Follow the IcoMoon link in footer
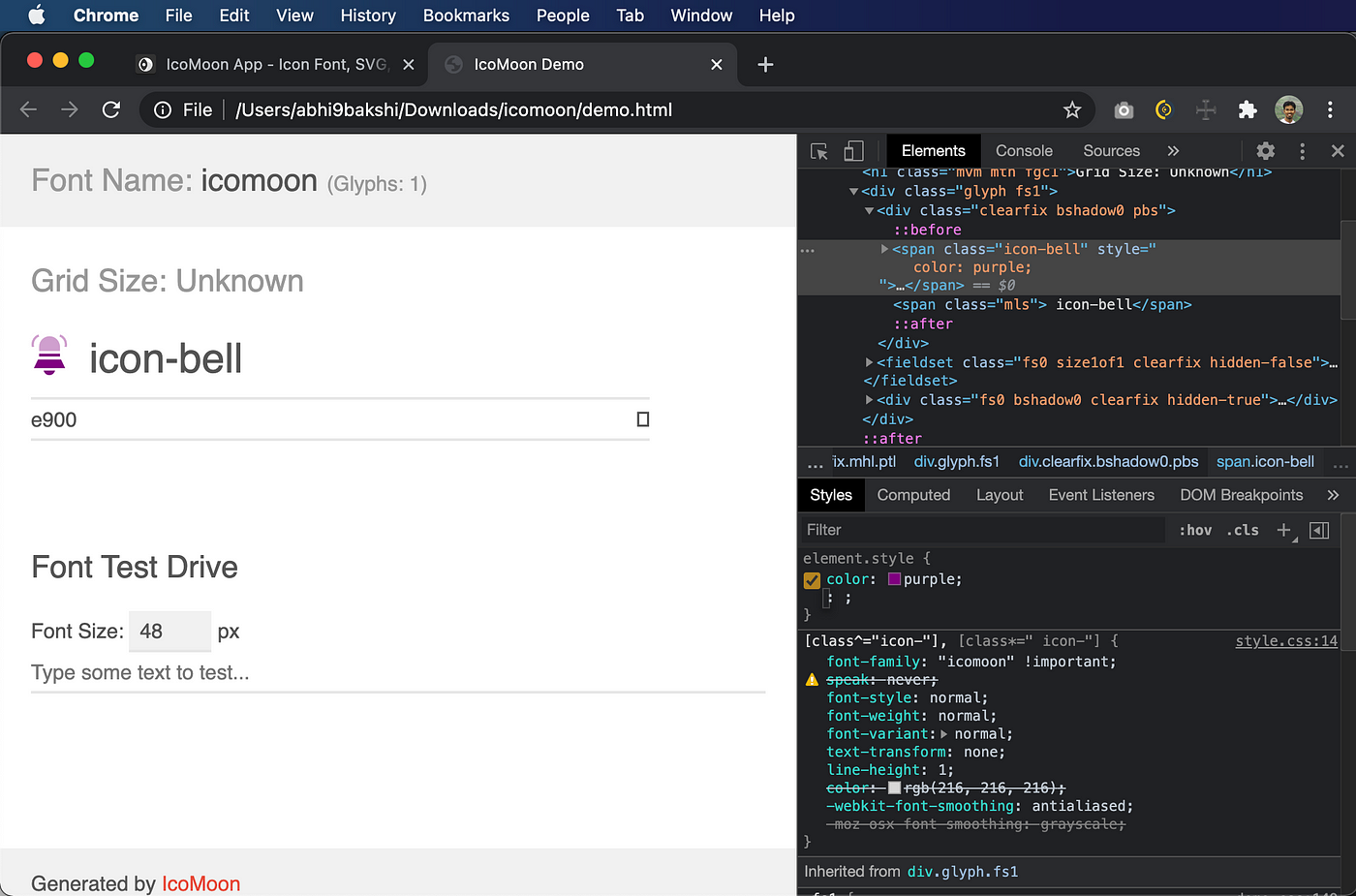 click(200, 883)
